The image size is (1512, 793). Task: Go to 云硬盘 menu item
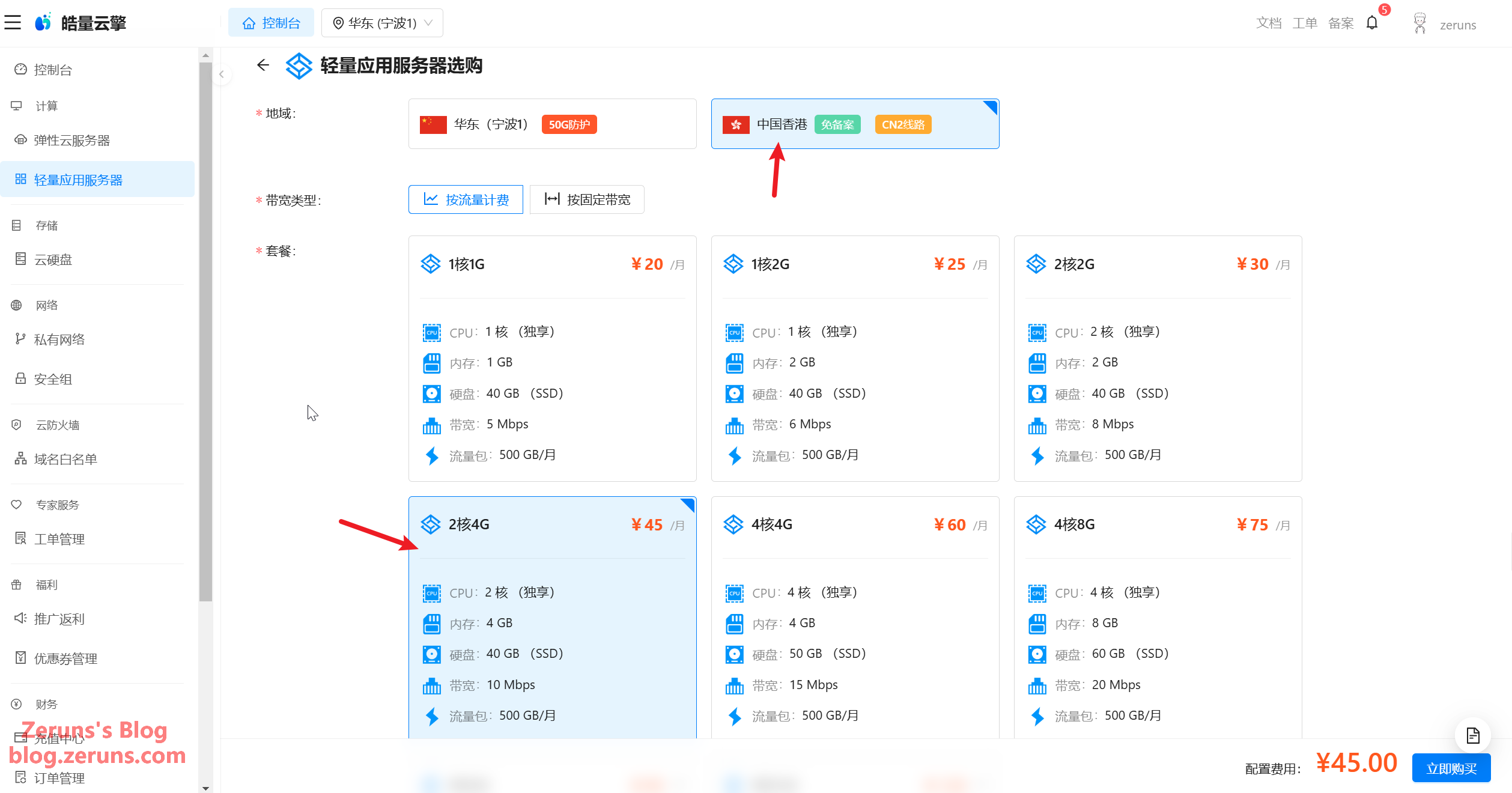pyautogui.click(x=53, y=260)
